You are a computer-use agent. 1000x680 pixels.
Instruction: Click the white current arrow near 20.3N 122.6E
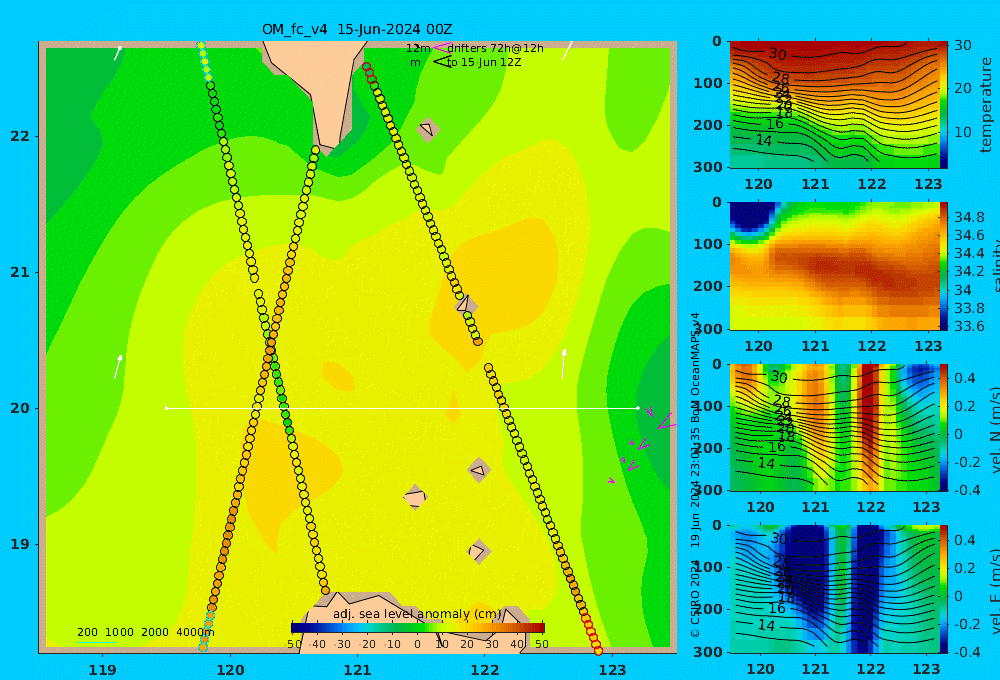click(x=564, y=364)
